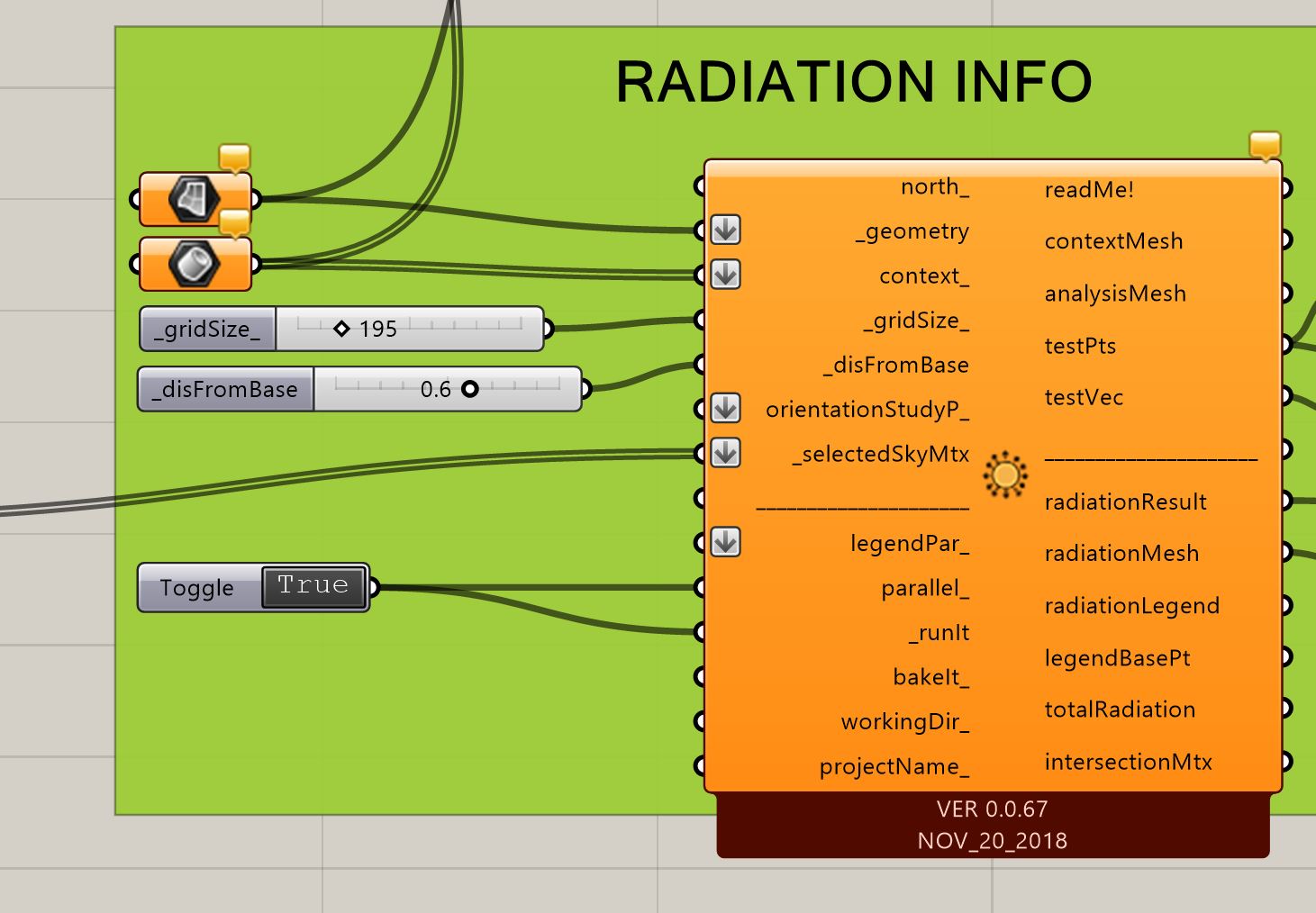Click the Toggle component label
Viewport: 1316px width, 913px height.
pos(197,588)
